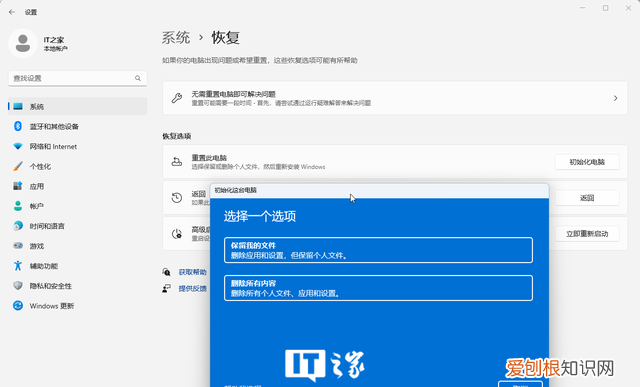Click the go-back history clock icon

pyautogui.click(x=177, y=198)
